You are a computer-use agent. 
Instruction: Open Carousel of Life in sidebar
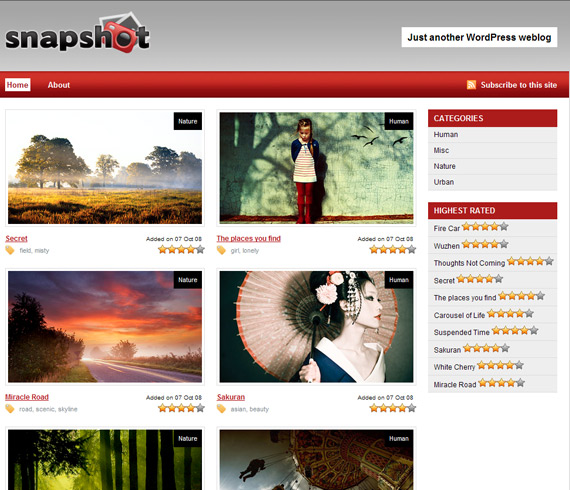459,315
